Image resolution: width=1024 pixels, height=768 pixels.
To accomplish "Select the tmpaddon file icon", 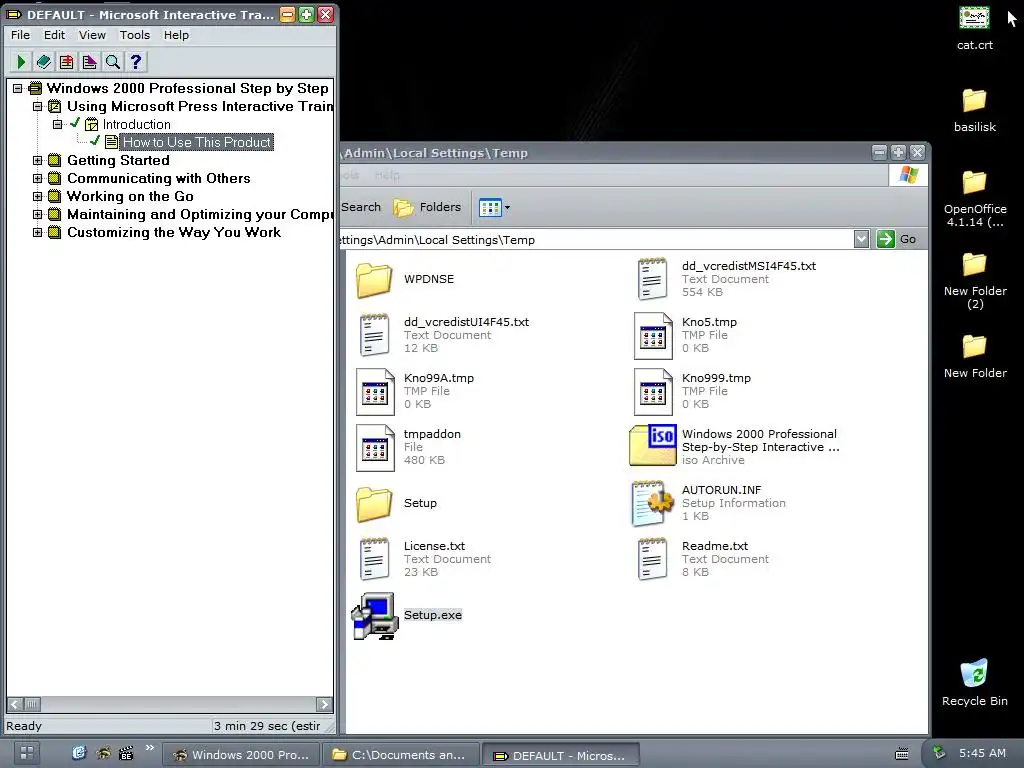I will (375, 448).
